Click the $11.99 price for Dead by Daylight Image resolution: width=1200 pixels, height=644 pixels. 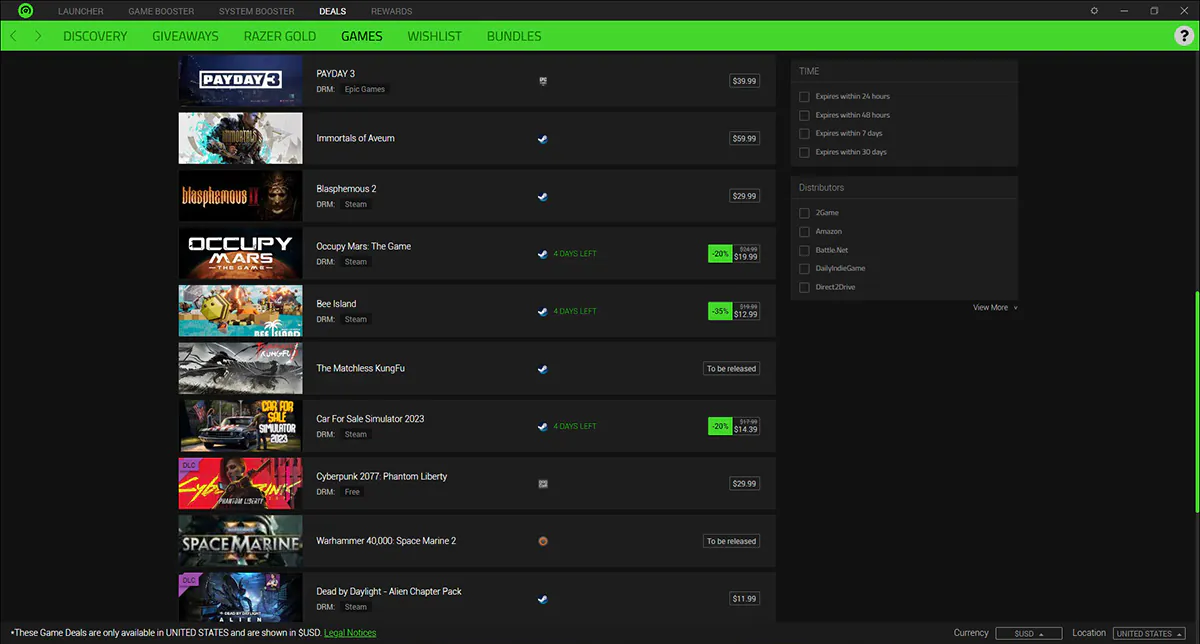click(x=744, y=599)
